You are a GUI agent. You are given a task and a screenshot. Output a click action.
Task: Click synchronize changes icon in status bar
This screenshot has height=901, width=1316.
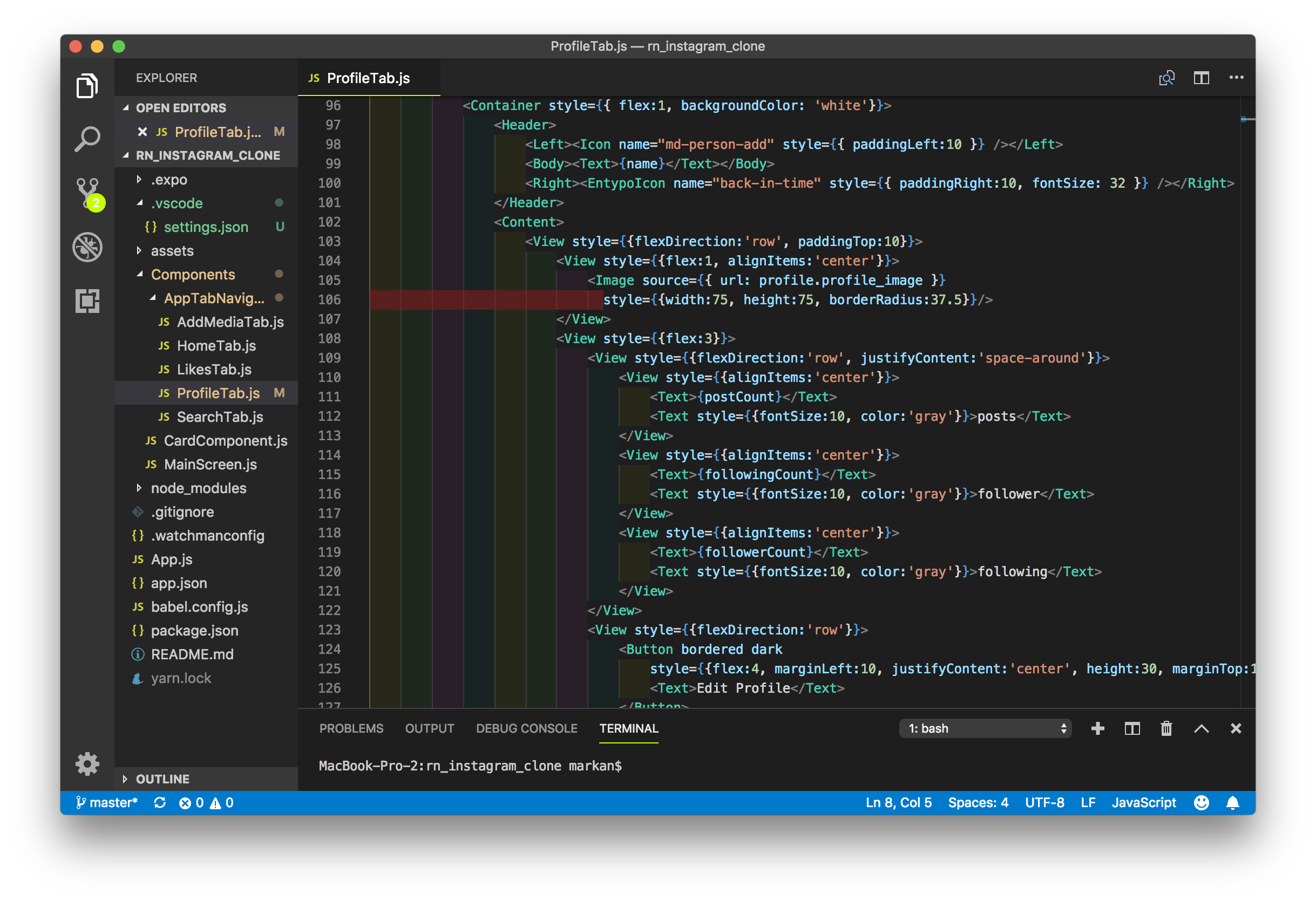coord(160,802)
